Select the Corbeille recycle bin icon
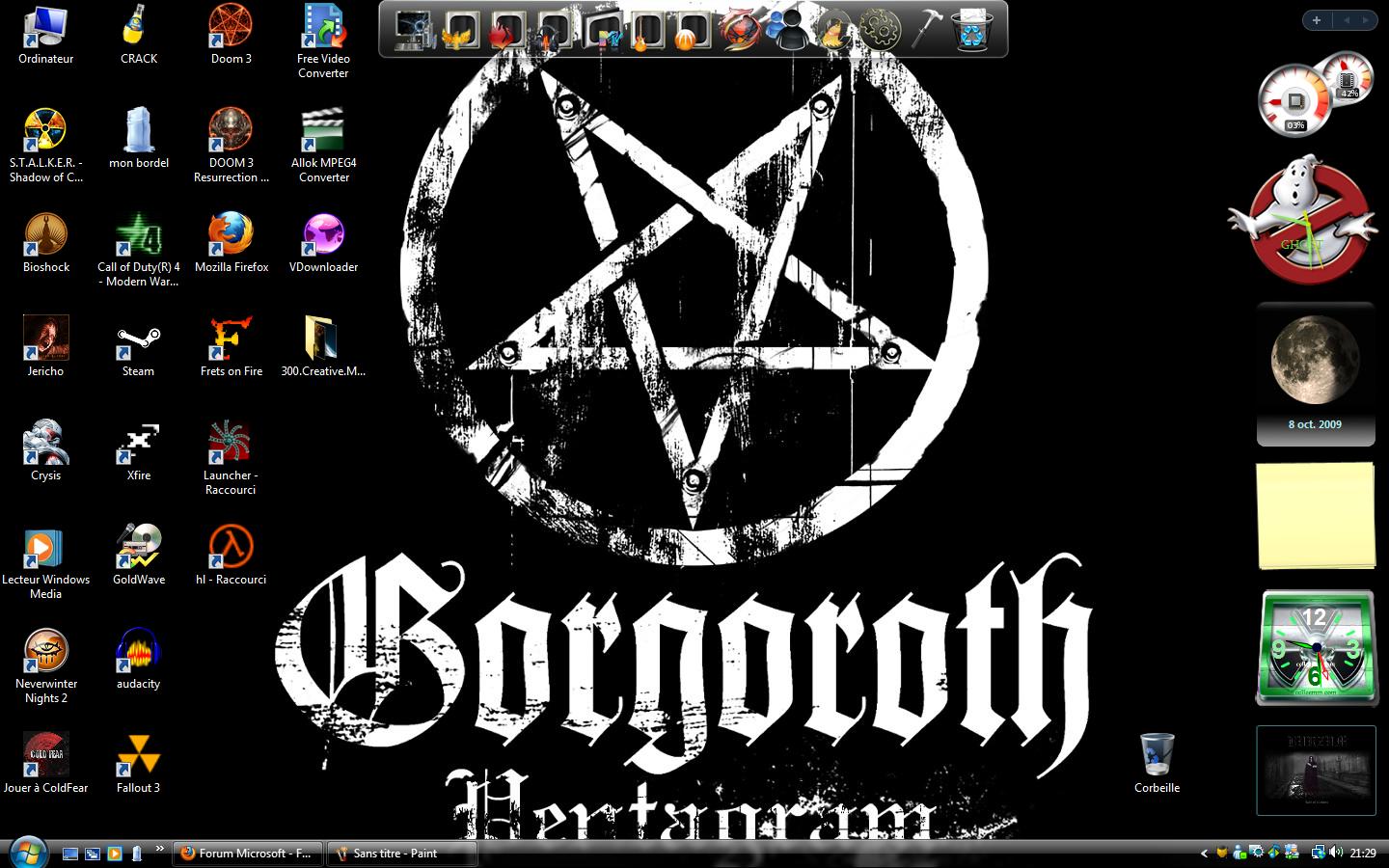The width and height of the screenshot is (1389, 868). pyautogui.click(x=1157, y=758)
